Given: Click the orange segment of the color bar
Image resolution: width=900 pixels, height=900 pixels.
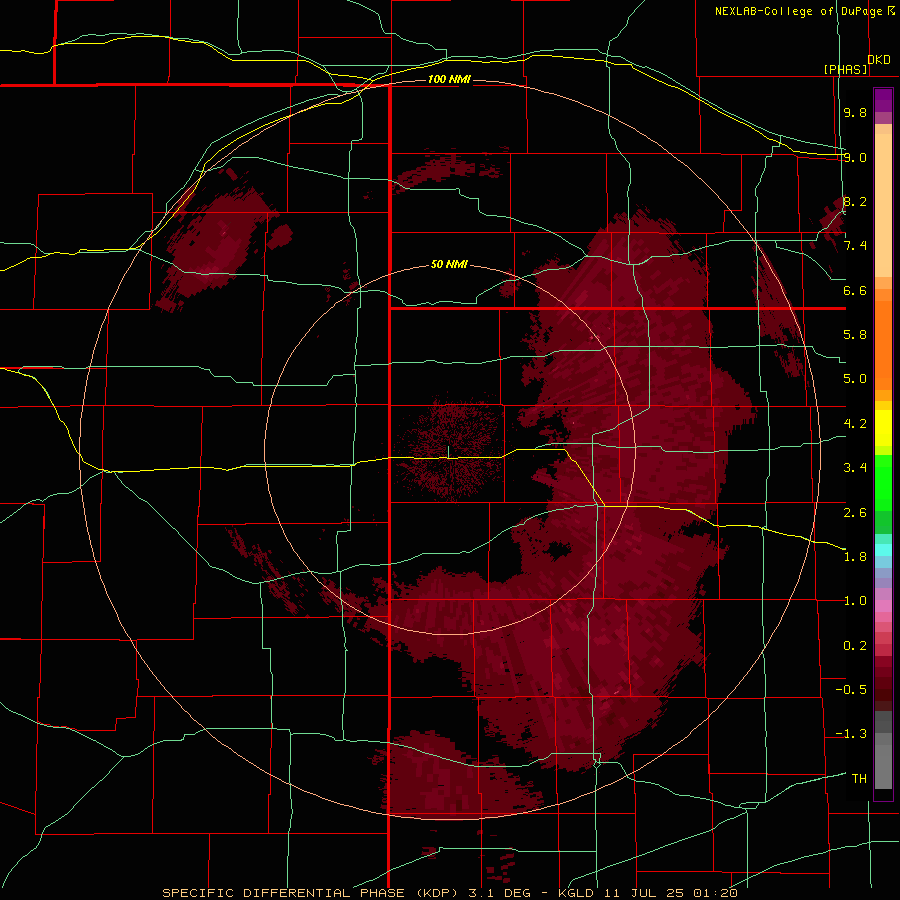Looking at the screenshot, I should tap(883, 344).
